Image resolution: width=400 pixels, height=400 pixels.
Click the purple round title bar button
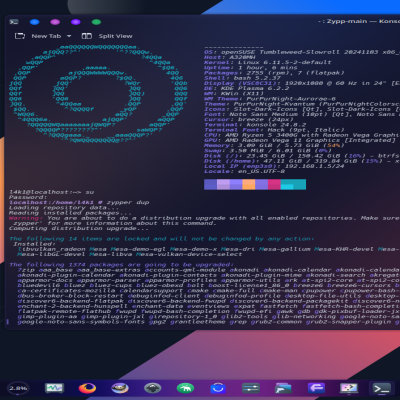[76, 22]
